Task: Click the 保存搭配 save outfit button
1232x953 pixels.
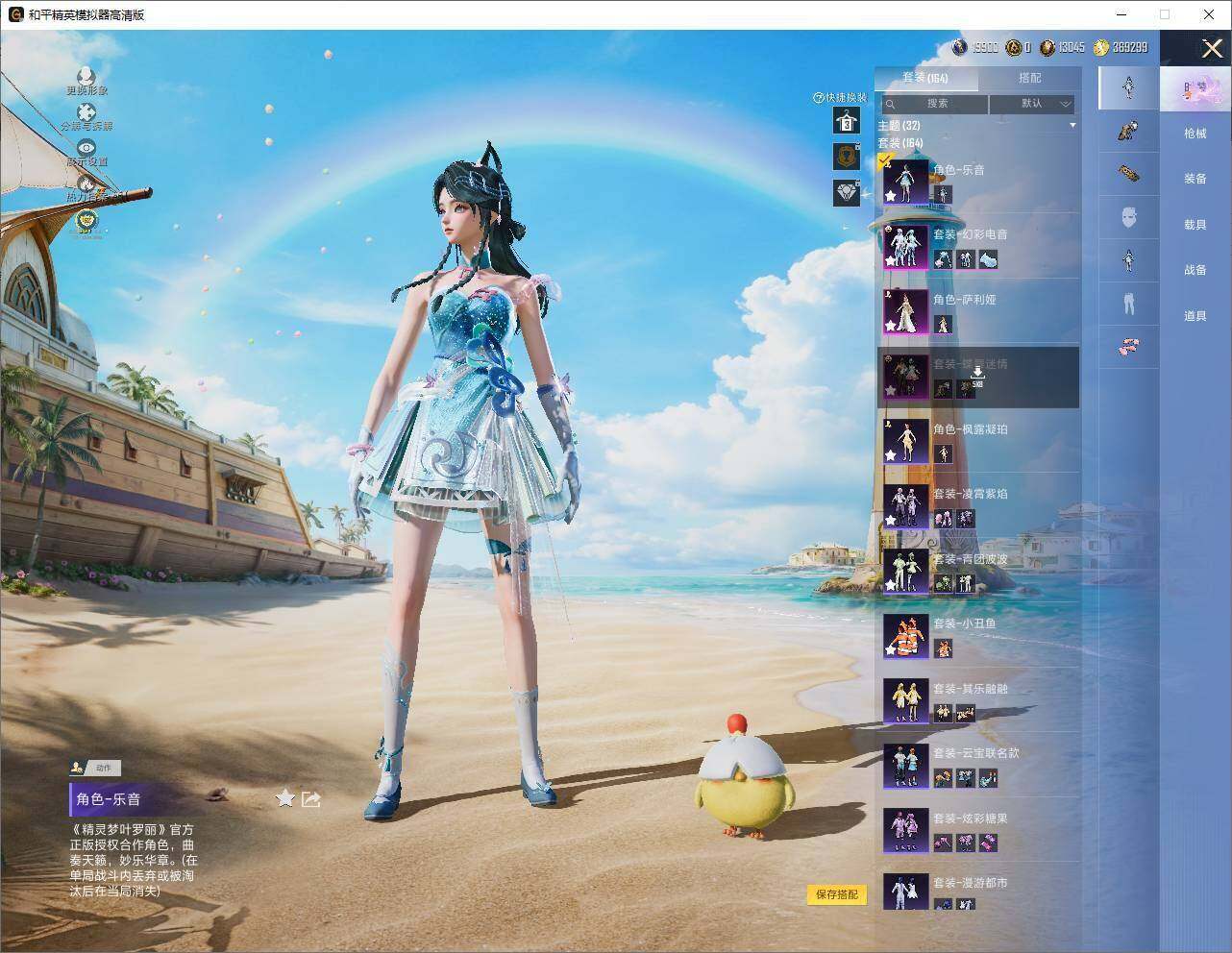Action: (836, 894)
